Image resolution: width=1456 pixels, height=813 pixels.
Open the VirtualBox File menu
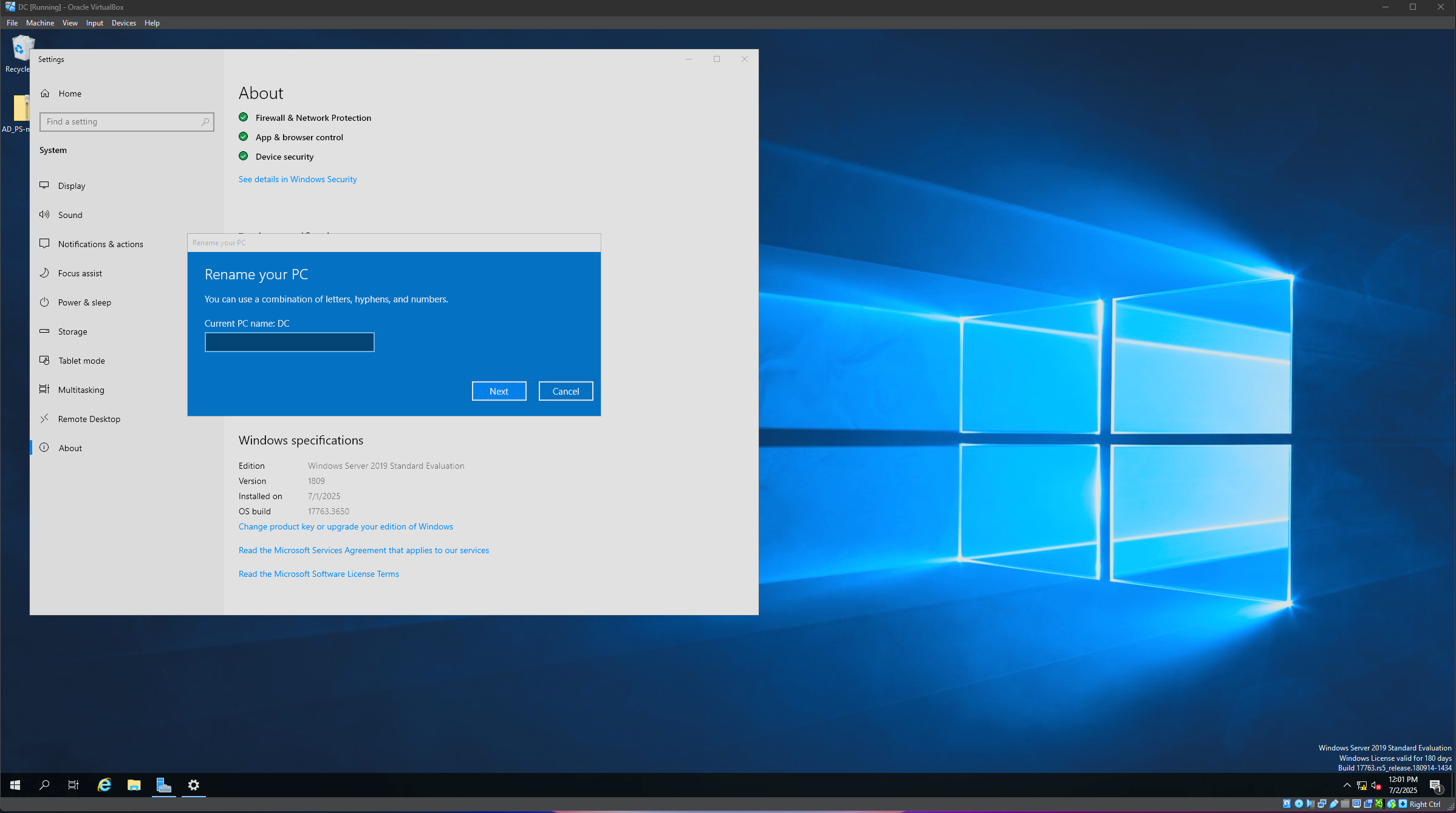12,23
